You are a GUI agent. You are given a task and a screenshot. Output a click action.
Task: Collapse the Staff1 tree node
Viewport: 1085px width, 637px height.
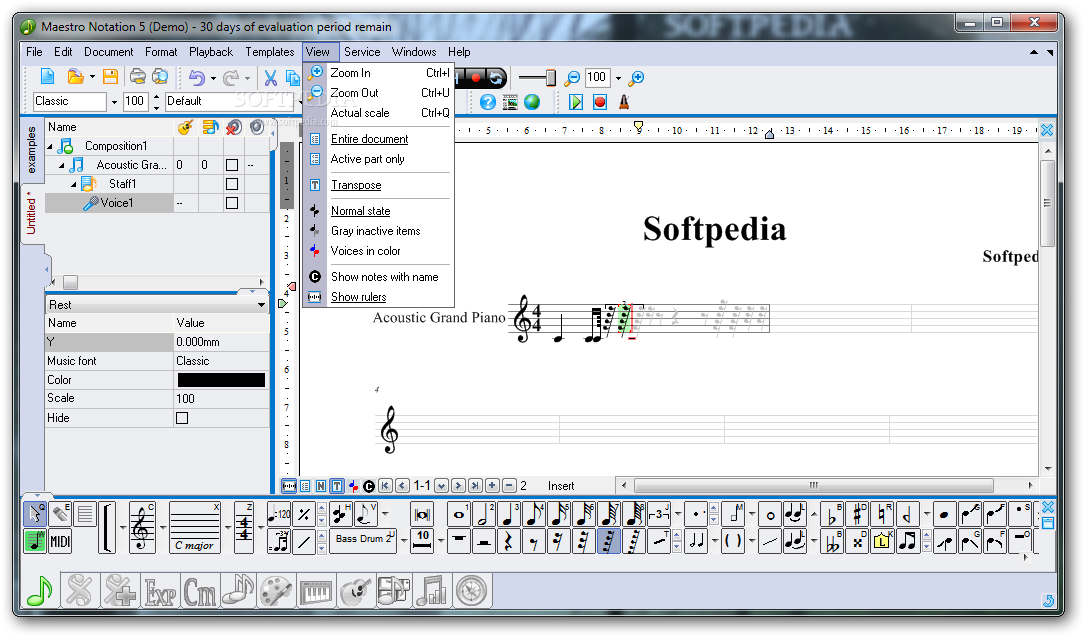(x=74, y=184)
